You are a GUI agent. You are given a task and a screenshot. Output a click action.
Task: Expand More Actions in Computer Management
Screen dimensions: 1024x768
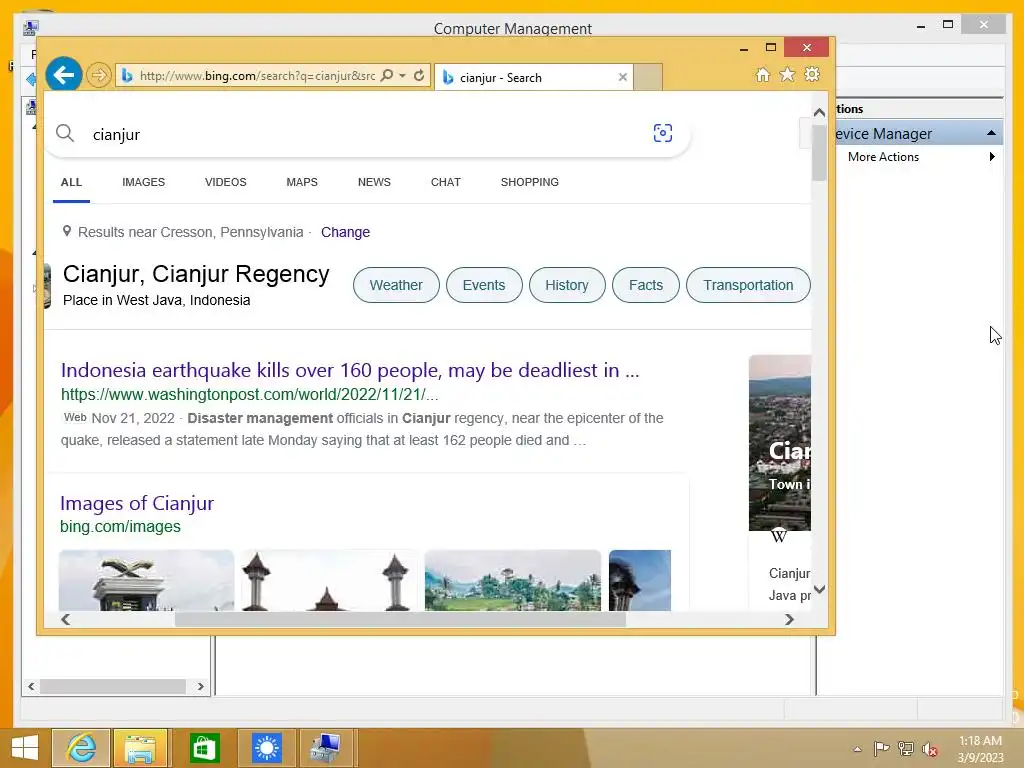tap(920, 157)
